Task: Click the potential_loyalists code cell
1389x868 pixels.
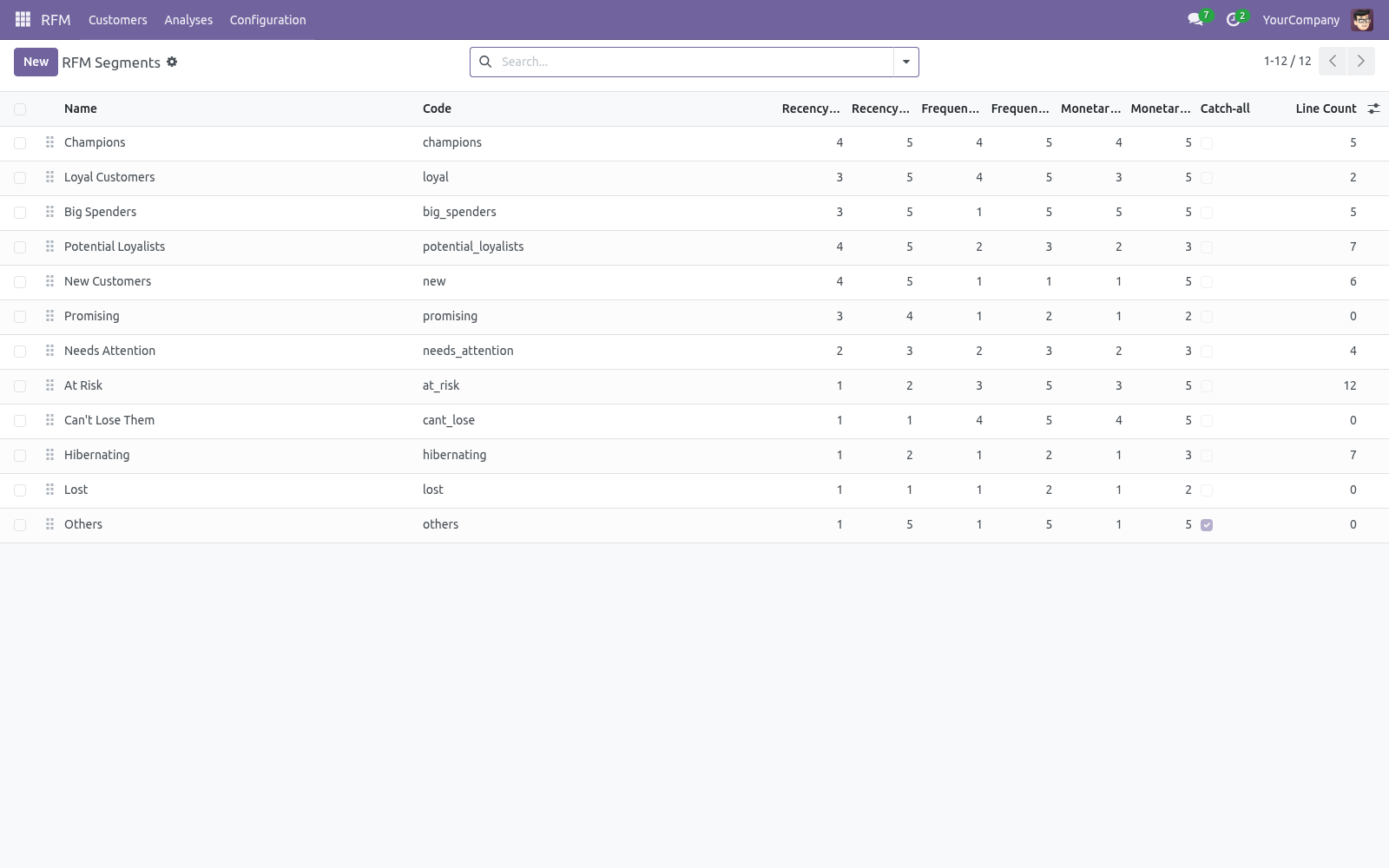Action: (473, 247)
